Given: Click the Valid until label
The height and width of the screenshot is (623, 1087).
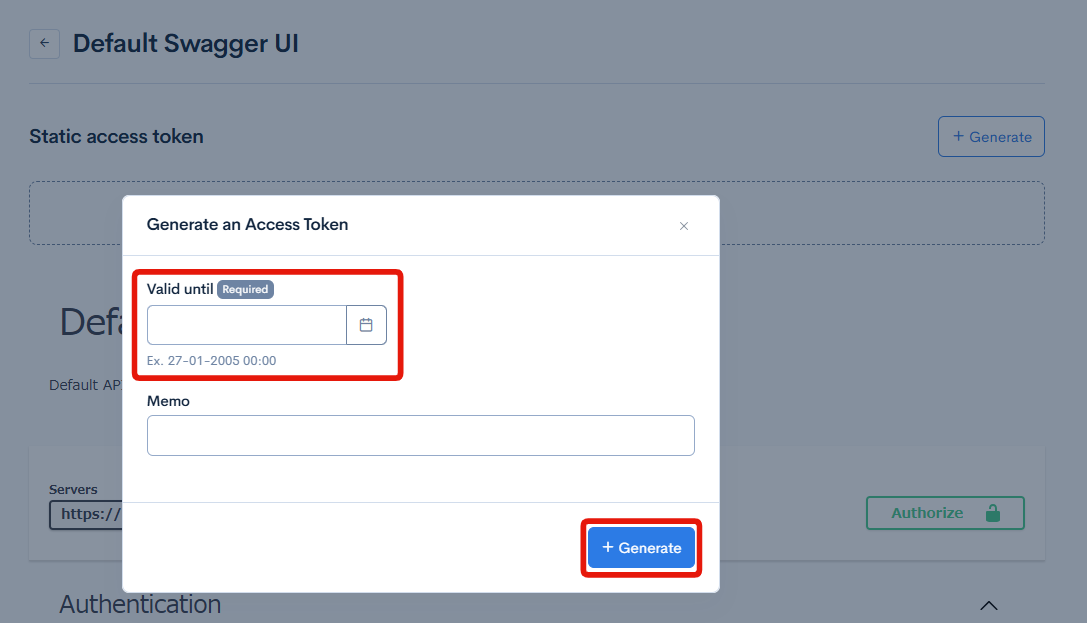Looking at the screenshot, I should tap(180, 289).
